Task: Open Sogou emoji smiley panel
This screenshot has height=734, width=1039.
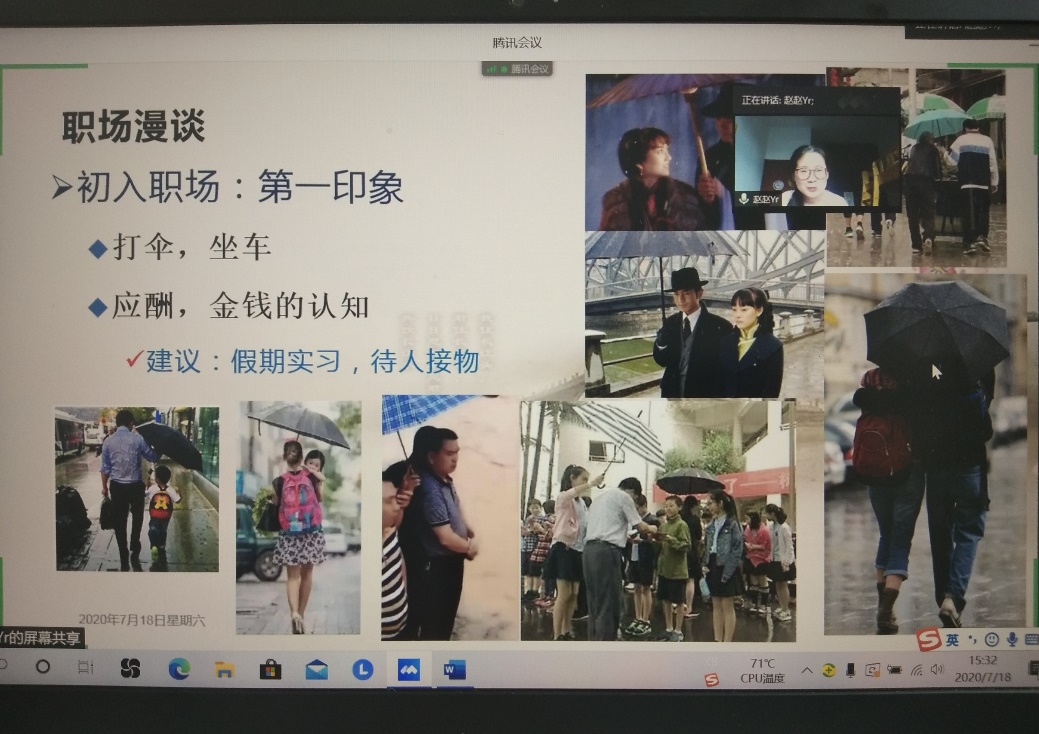Action: [992, 639]
